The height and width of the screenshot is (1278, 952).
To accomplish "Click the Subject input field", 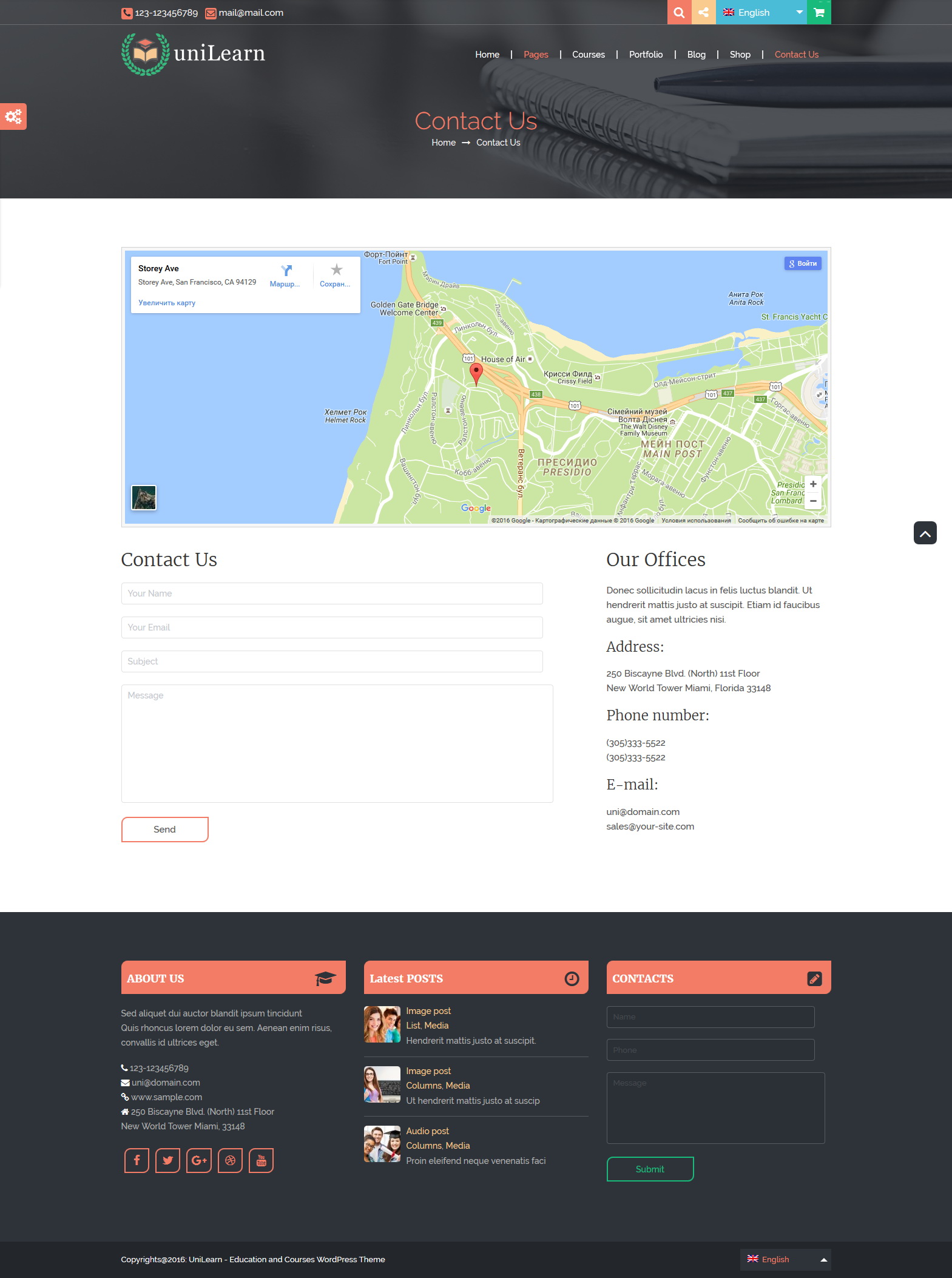I will pyautogui.click(x=332, y=661).
